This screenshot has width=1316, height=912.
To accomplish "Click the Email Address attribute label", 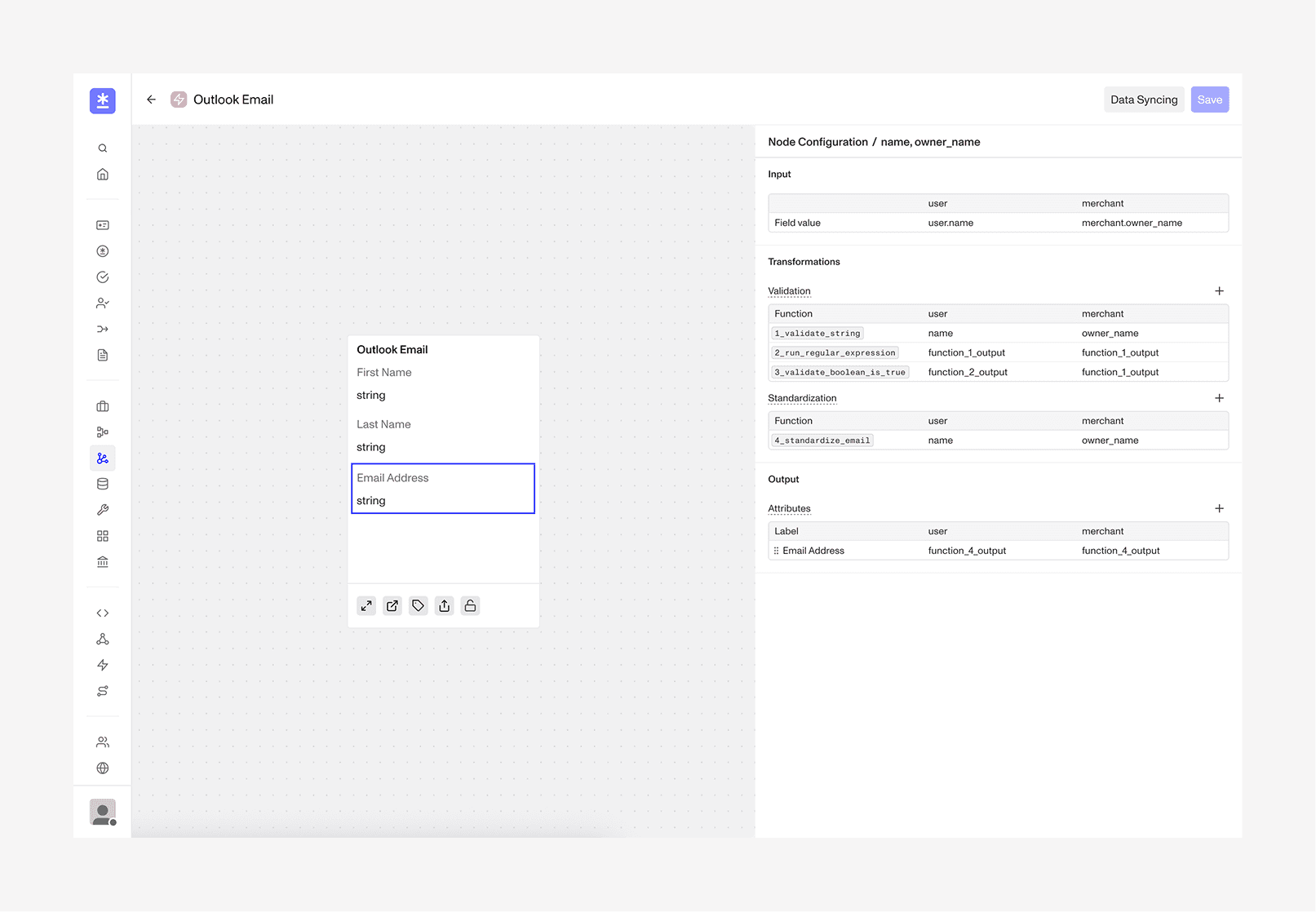I will coord(813,551).
